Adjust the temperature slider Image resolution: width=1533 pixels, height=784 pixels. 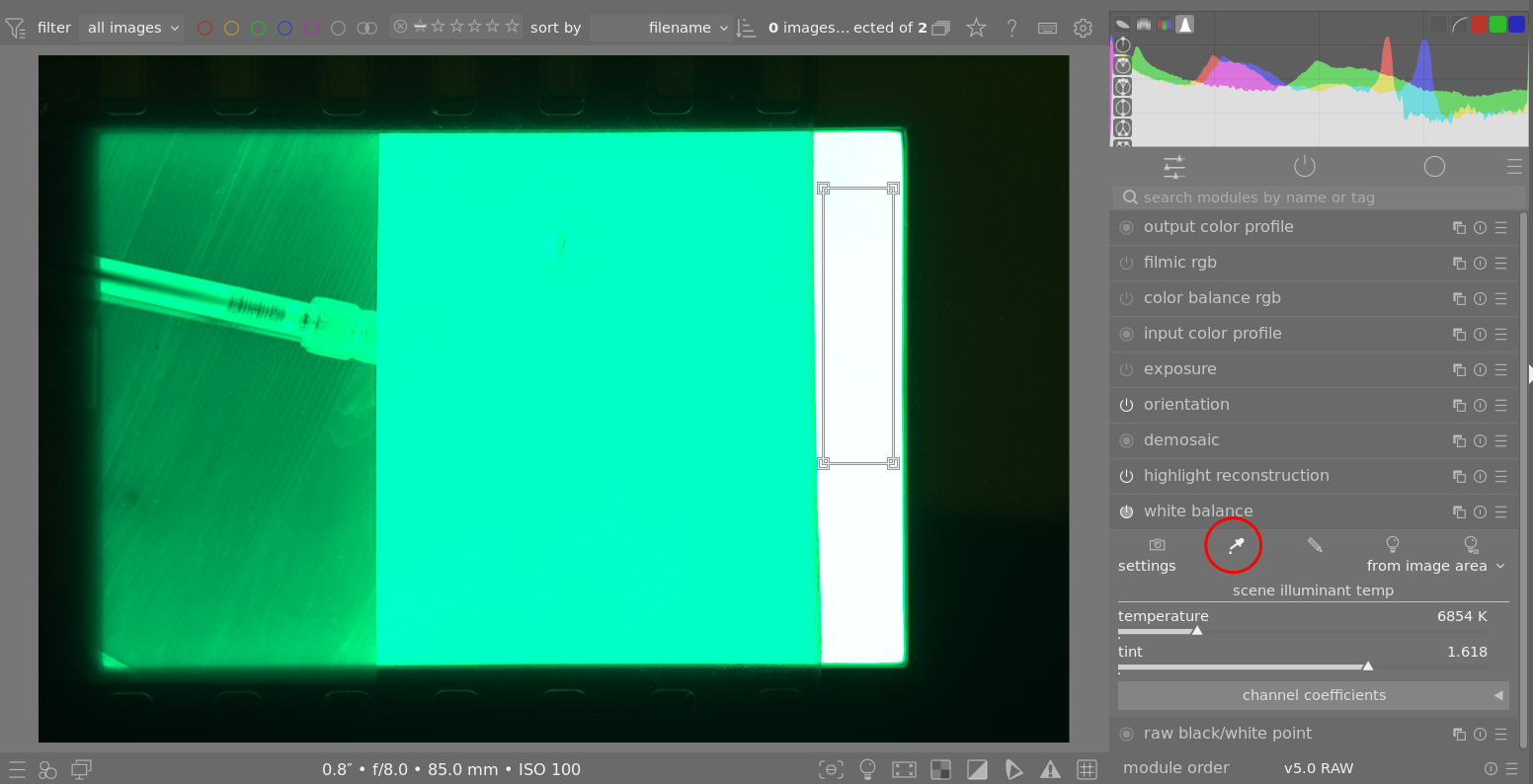click(x=1197, y=631)
